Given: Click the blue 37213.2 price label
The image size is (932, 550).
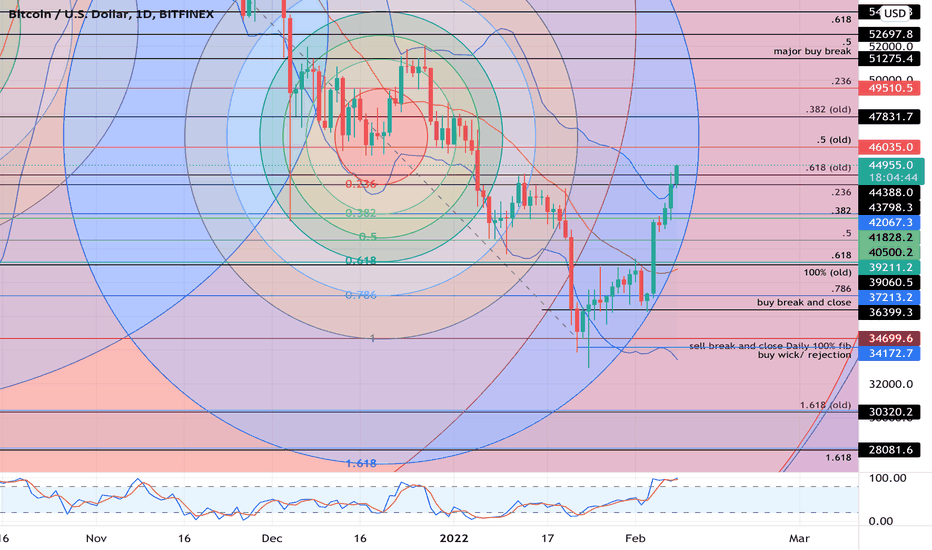Looking at the screenshot, I should click(x=890, y=297).
